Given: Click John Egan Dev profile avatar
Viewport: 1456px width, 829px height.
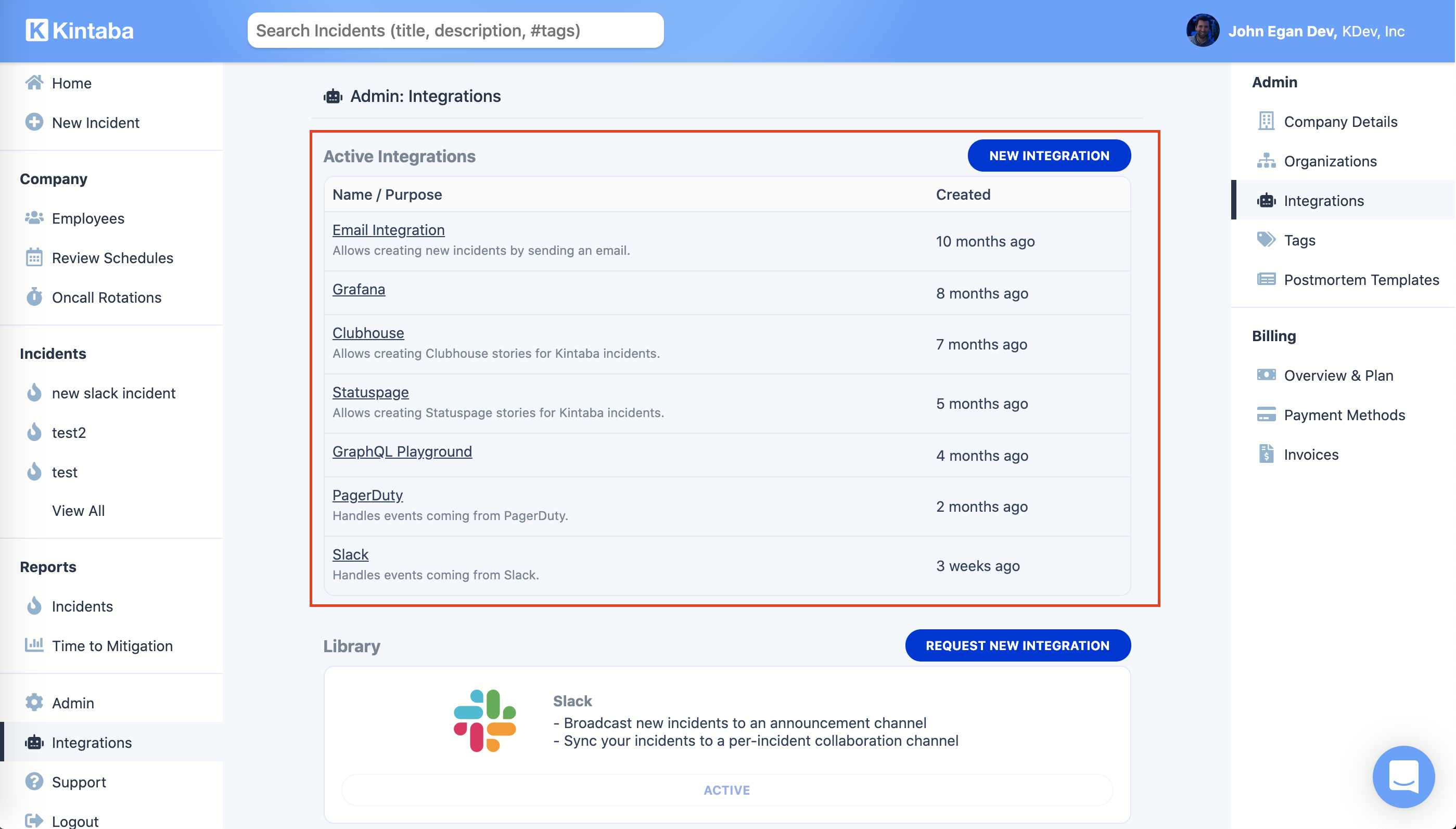Looking at the screenshot, I should pos(1203,31).
